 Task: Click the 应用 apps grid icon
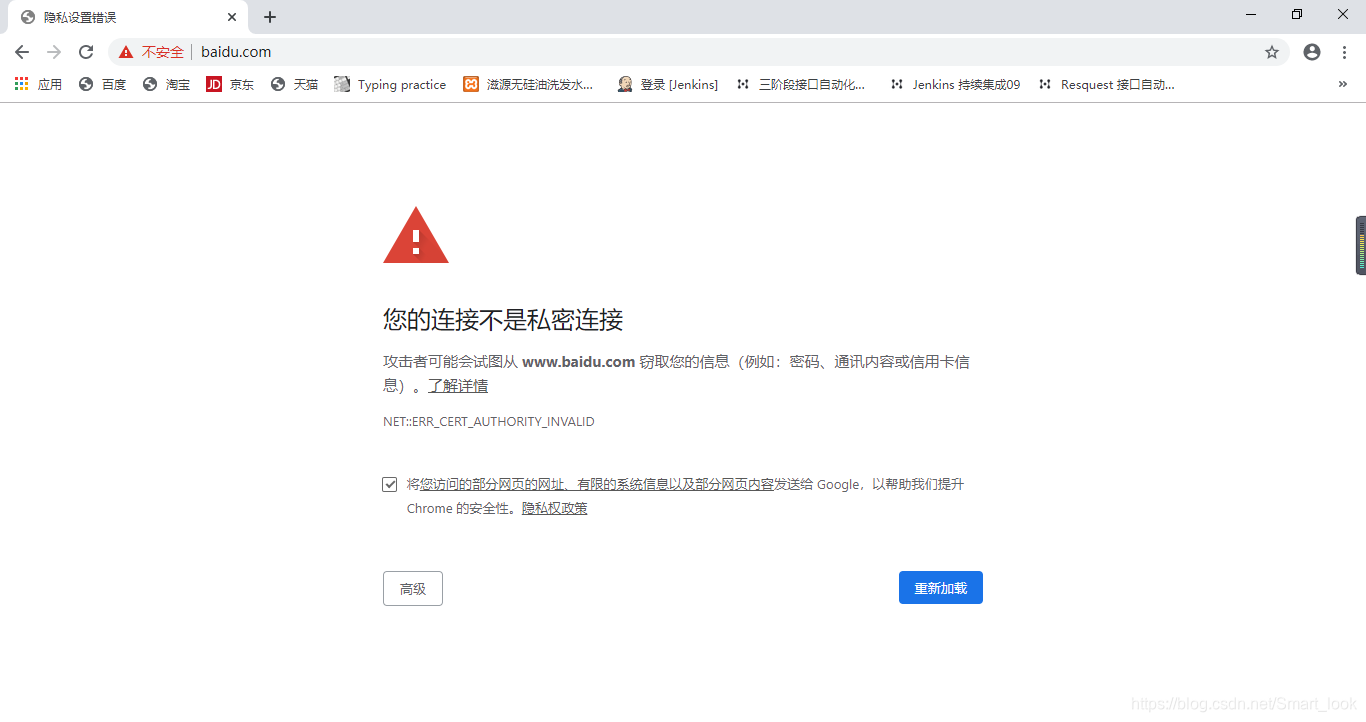click(21, 84)
